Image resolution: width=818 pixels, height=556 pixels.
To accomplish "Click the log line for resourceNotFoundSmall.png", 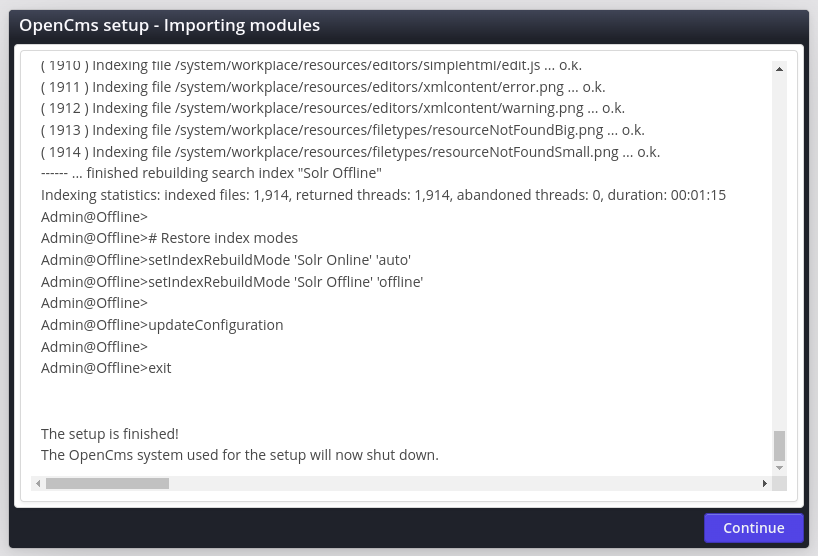I will pyautogui.click(x=350, y=152).
